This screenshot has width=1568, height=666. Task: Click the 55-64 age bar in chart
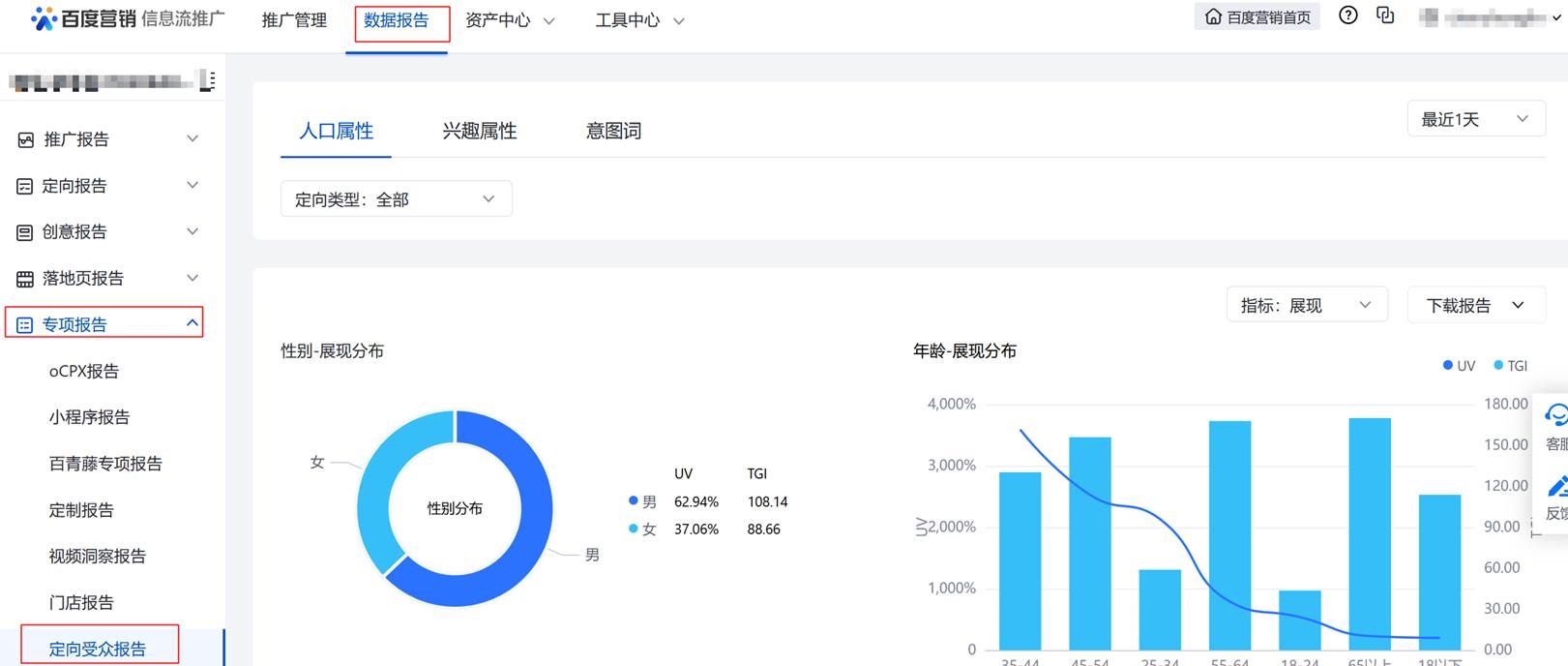(1229, 534)
